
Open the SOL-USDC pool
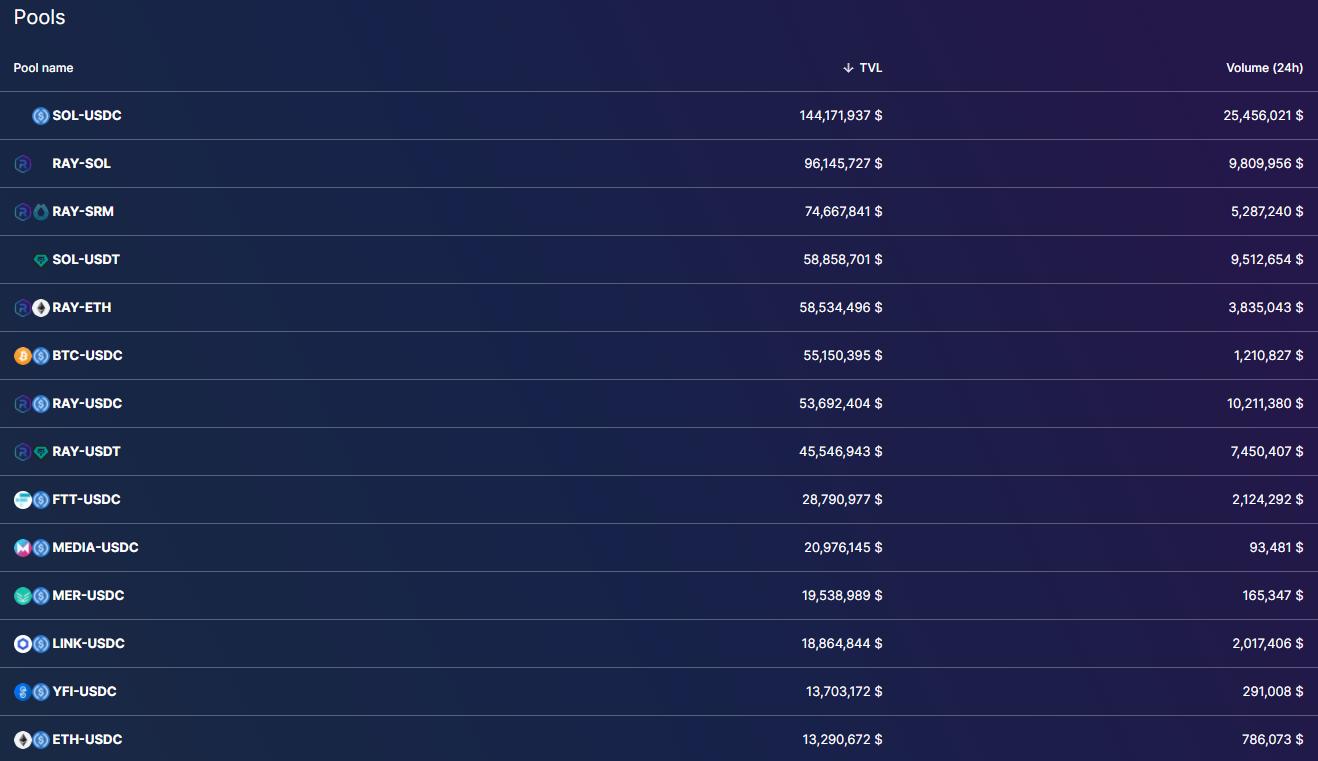coord(87,116)
